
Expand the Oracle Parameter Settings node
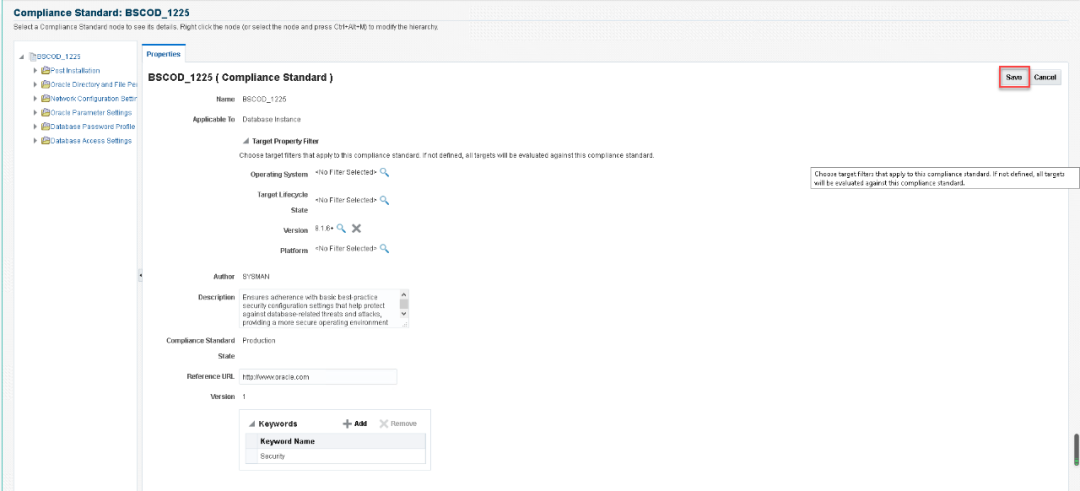(35, 113)
